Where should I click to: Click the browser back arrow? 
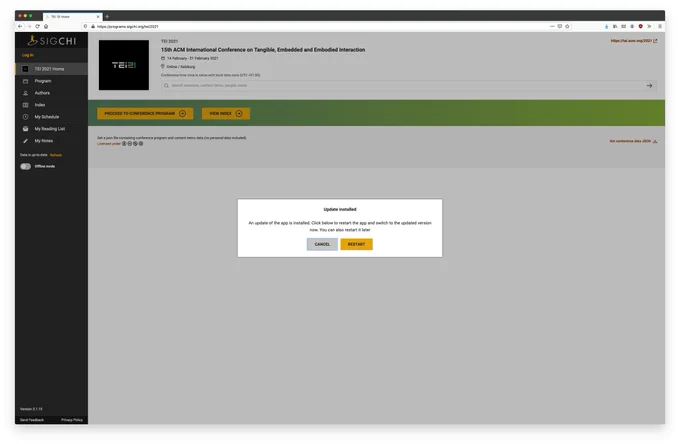(20, 26)
